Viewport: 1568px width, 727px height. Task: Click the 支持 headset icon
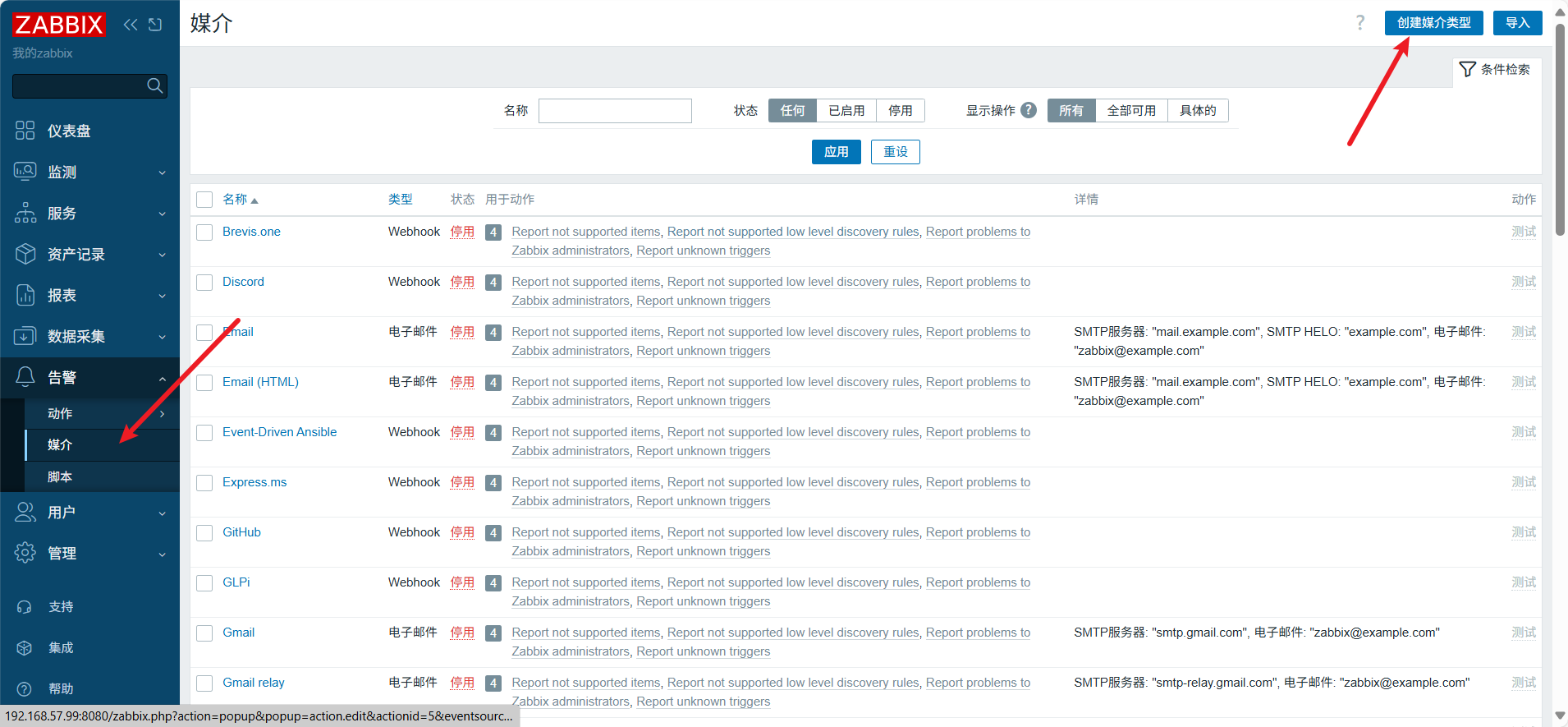[25, 607]
